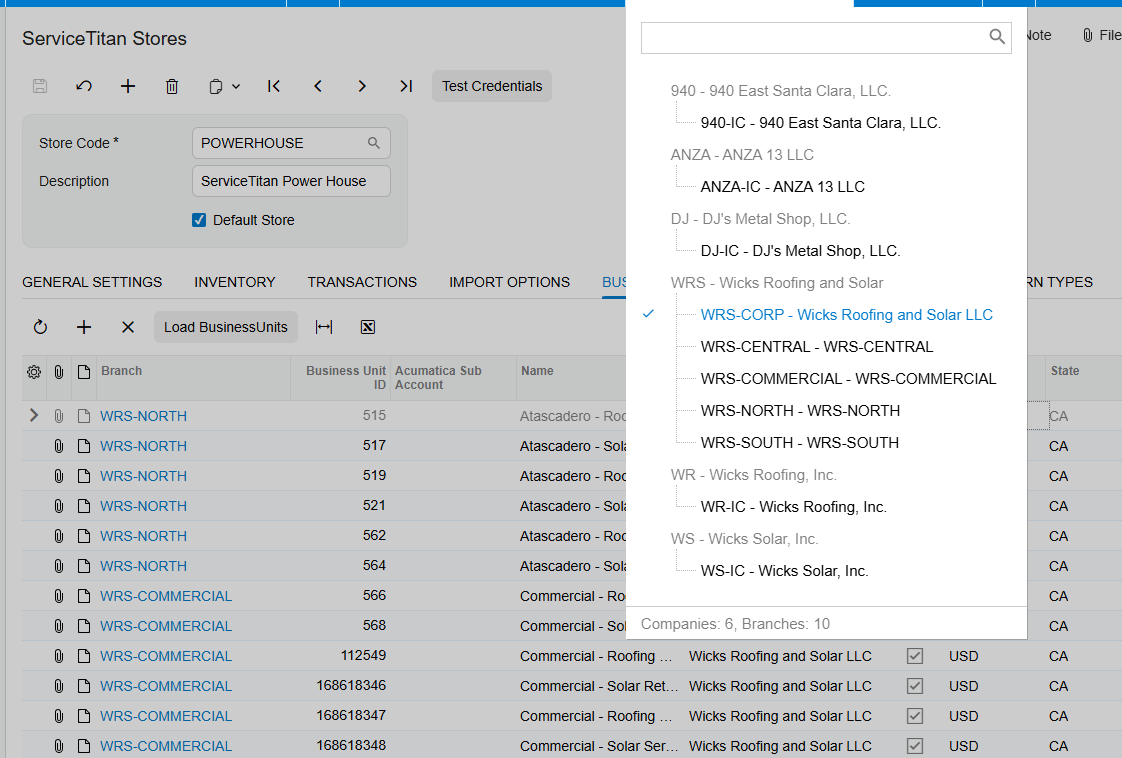Click the search magnifier in branch selector
The image size is (1122, 758).
pos(997,37)
